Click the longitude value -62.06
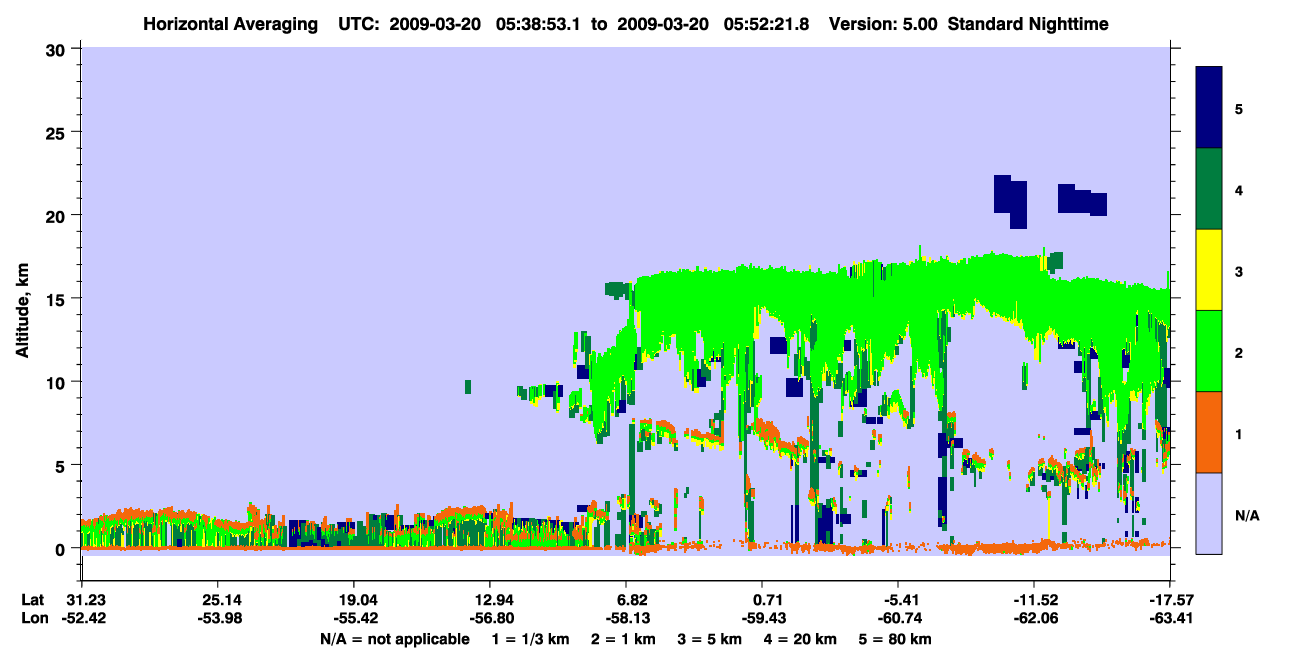Image resolution: width=1300 pixels, height=667 pixels. coord(1034,618)
